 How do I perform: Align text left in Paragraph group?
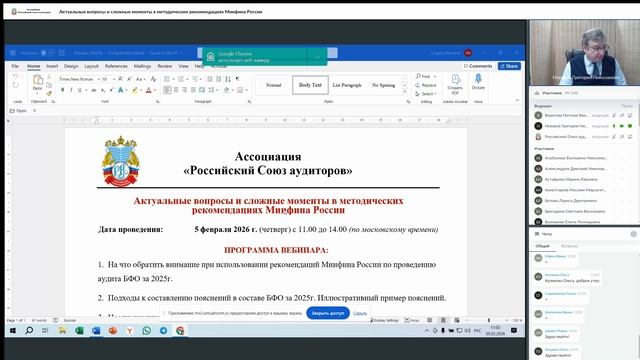point(167,90)
